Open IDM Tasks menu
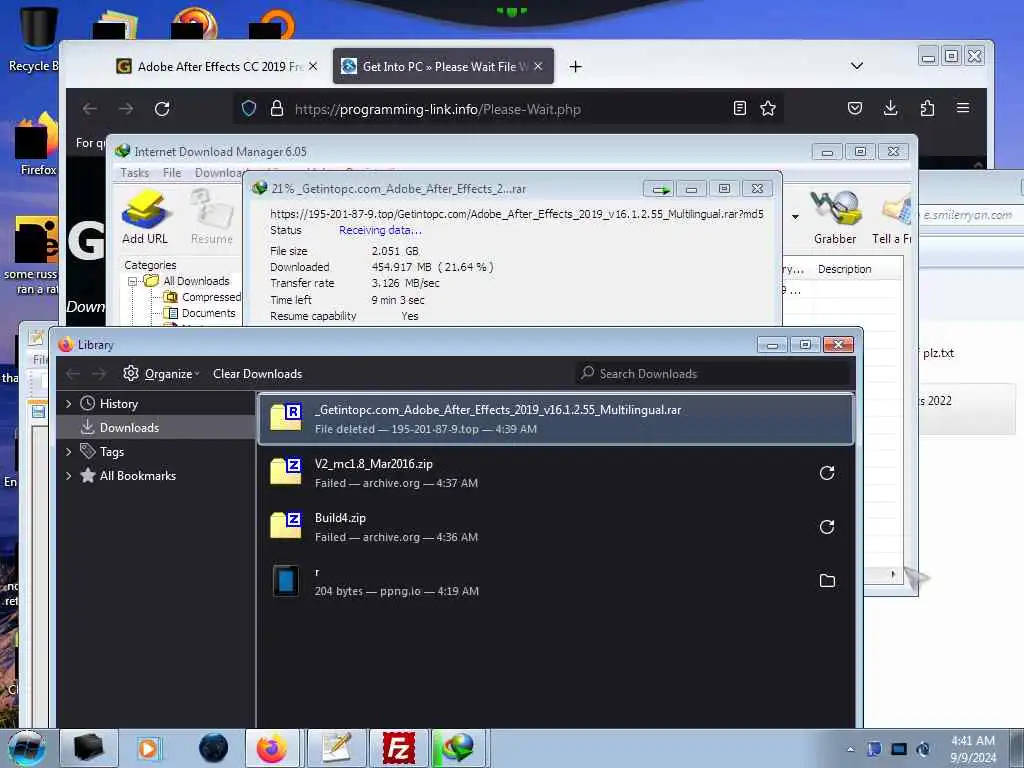Image resolution: width=1024 pixels, height=768 pixels. (135, 173)
